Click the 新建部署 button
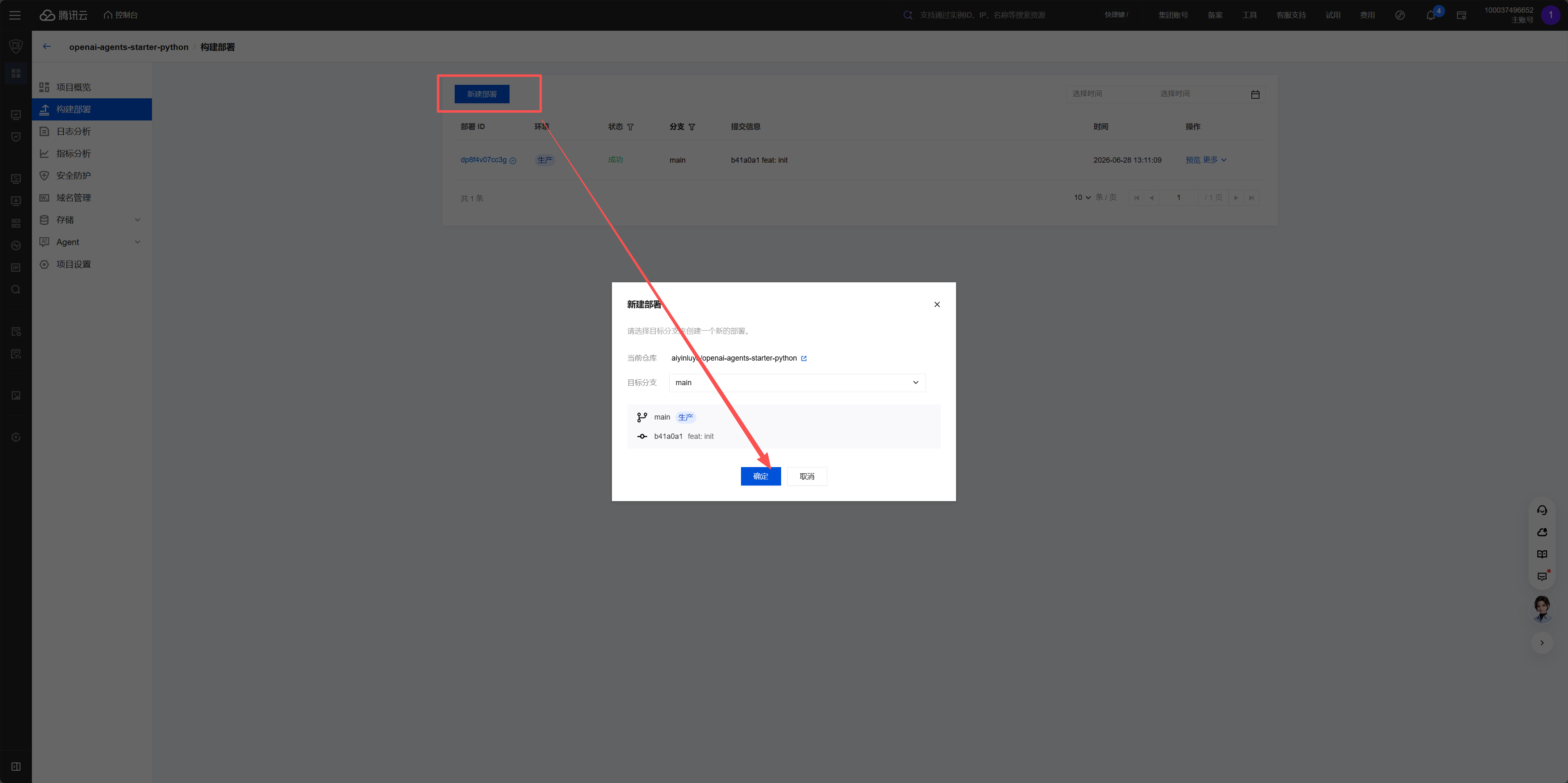This screenshot has width=1568, height=783. [481, 94]
